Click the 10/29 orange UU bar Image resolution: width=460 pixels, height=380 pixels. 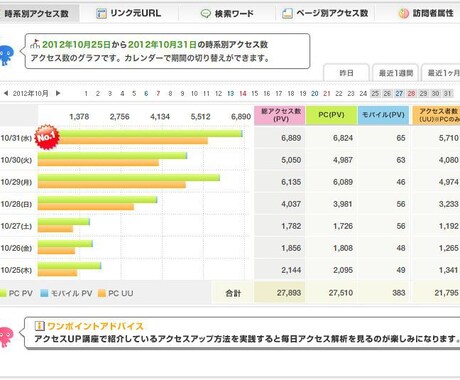112,185
